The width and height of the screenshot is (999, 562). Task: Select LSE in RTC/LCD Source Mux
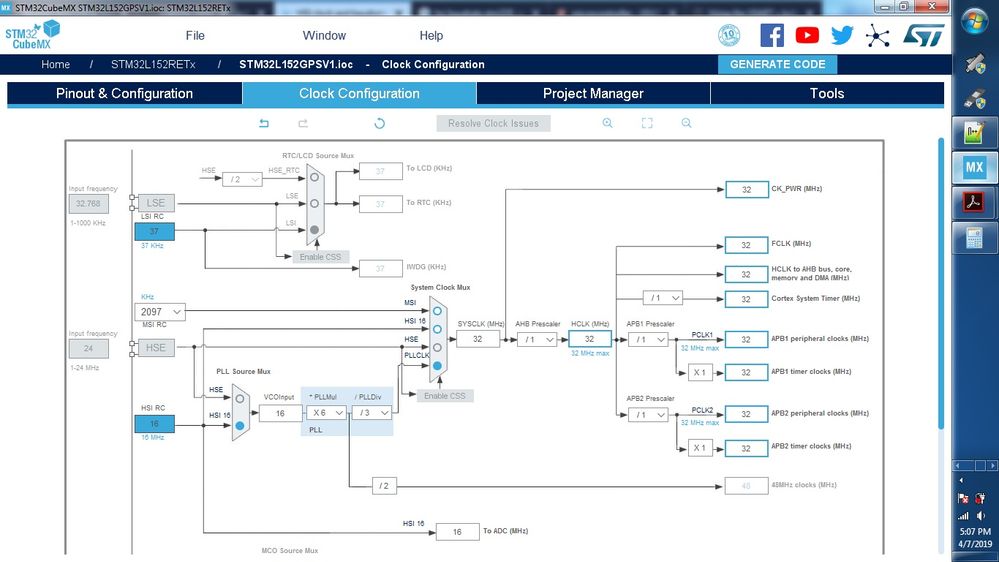314,204
